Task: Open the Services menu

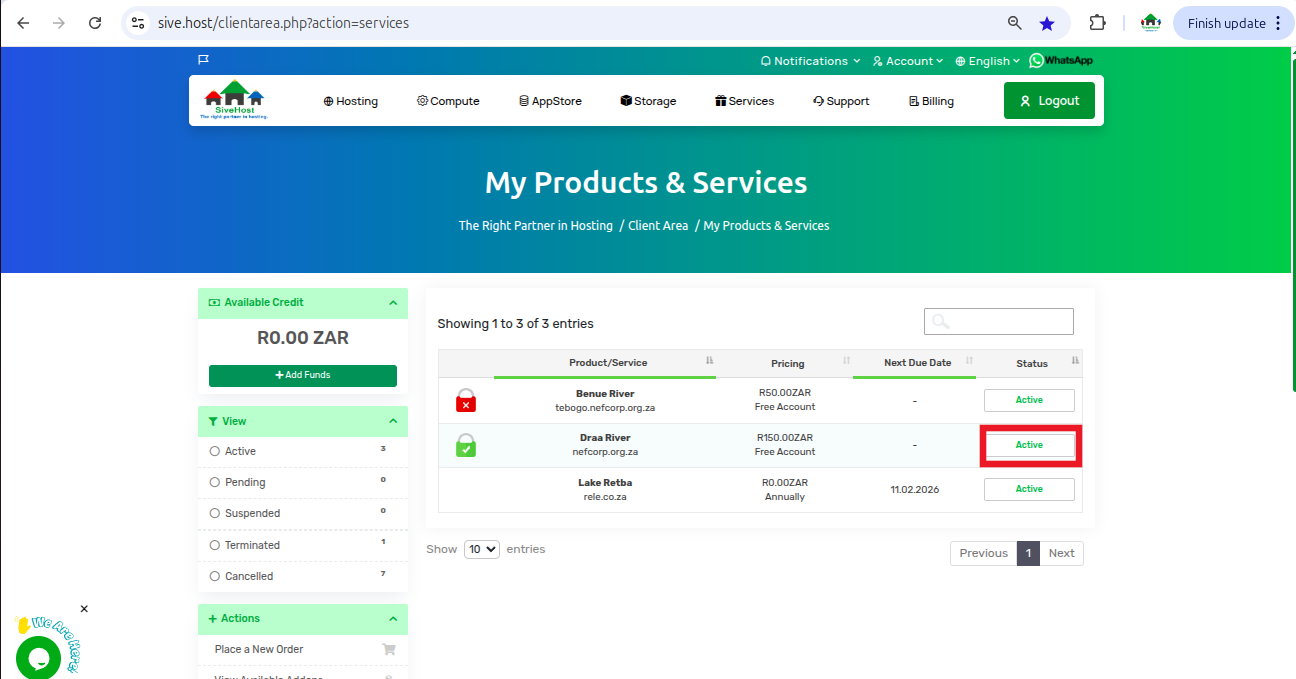Action: 745,101
